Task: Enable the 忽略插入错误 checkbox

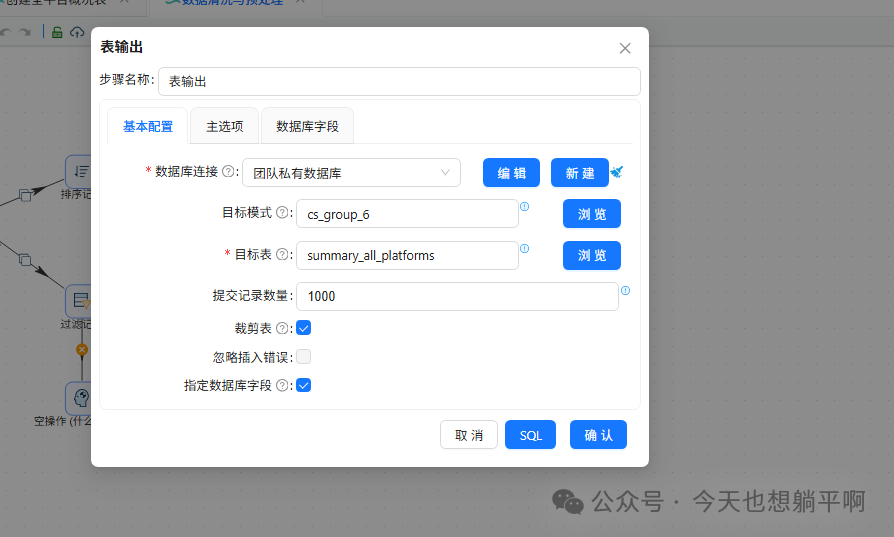Action: point(303,357)
